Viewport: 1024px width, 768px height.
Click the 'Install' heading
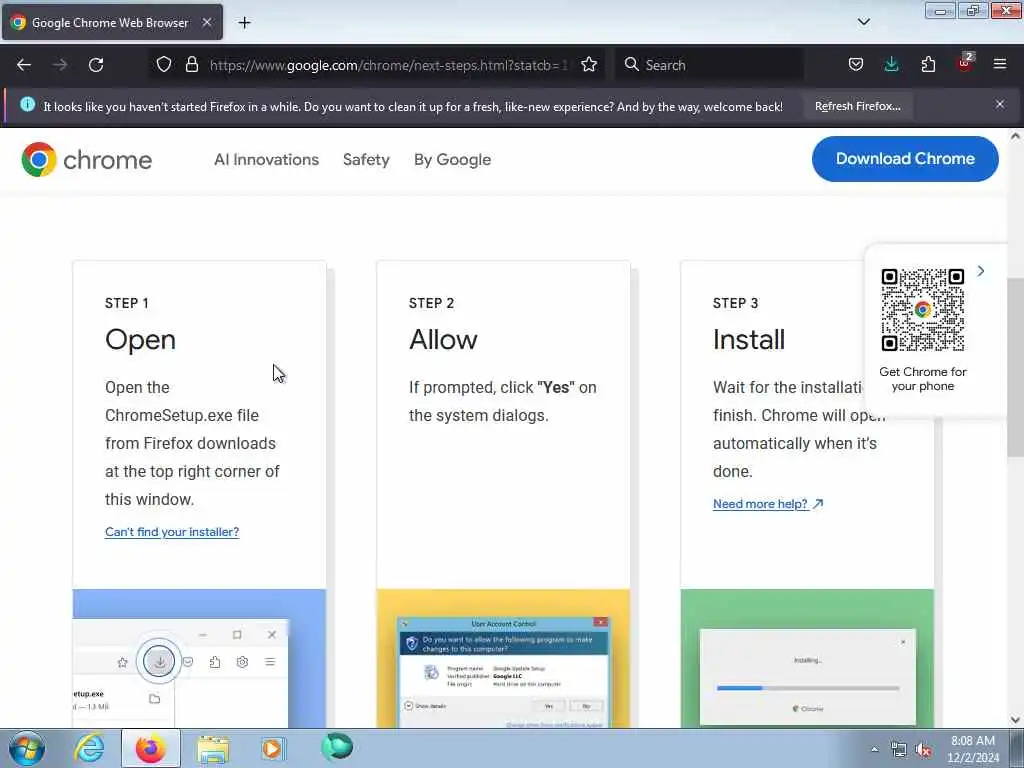click(x=748, y=340)
